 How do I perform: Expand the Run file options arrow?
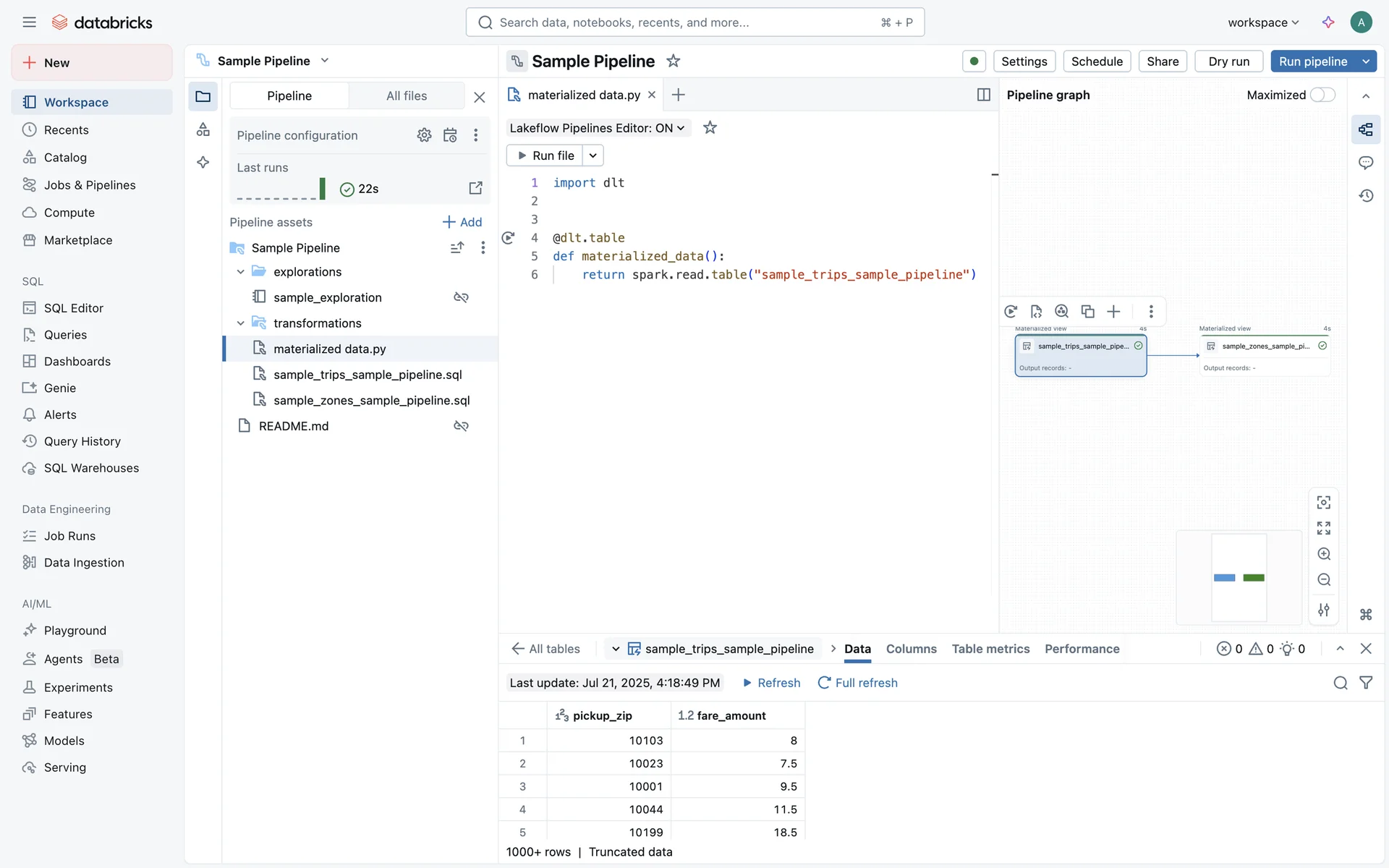pyautogui.click(x=592, y=156)
